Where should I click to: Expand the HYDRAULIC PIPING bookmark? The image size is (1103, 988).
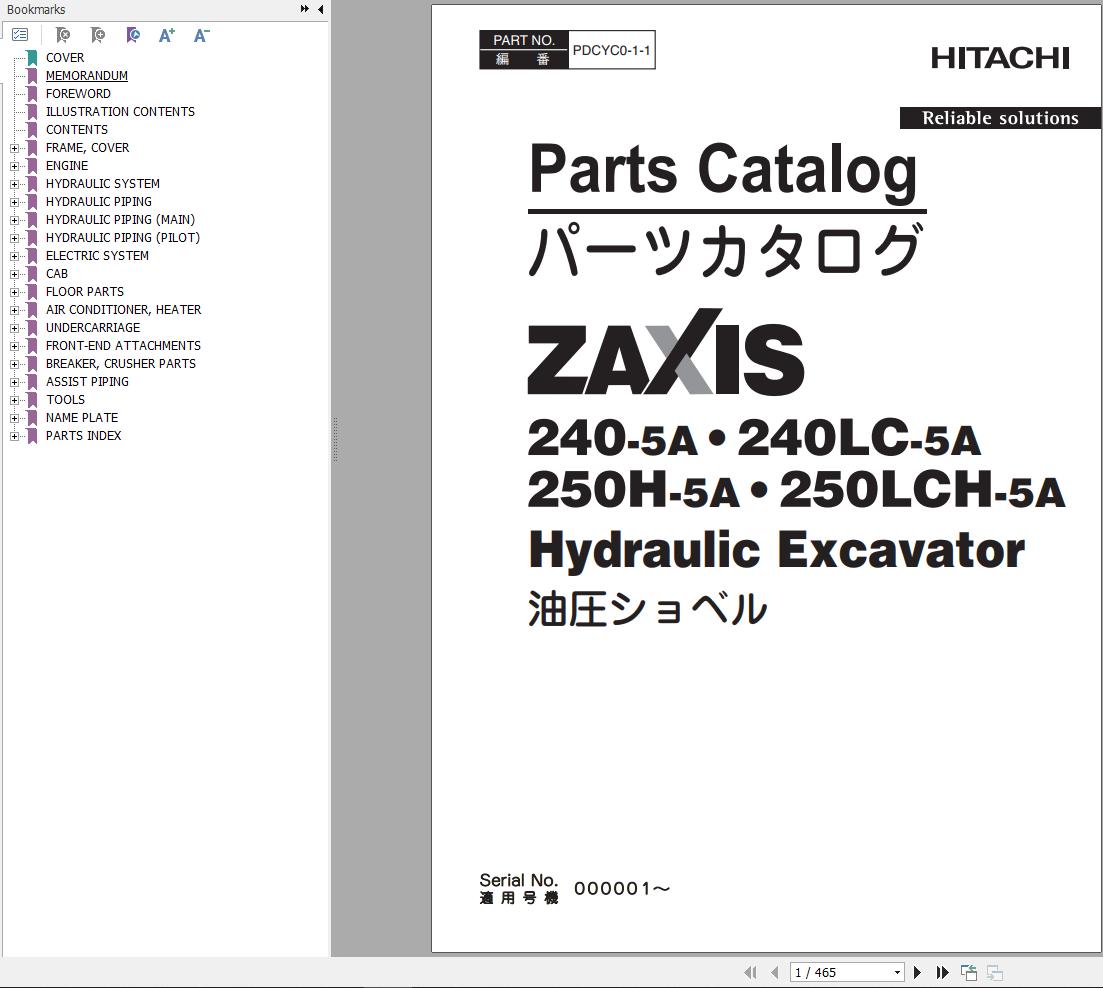pos(14,202)
